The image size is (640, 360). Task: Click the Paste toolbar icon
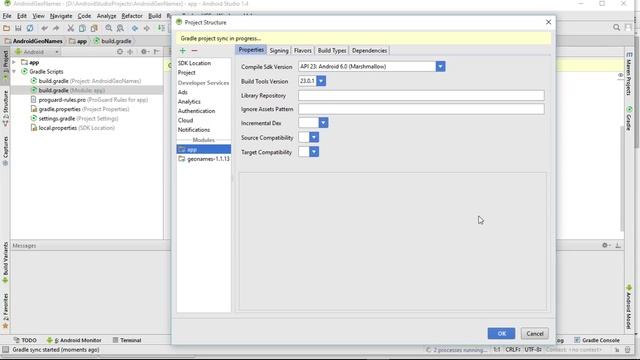pyautogui.click(x=94, y=28)
